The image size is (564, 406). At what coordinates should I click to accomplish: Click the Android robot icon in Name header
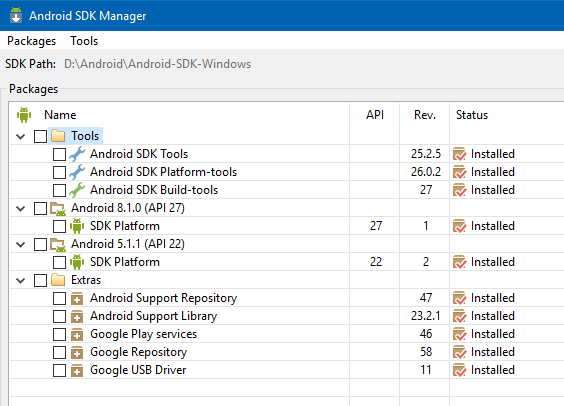24,115
